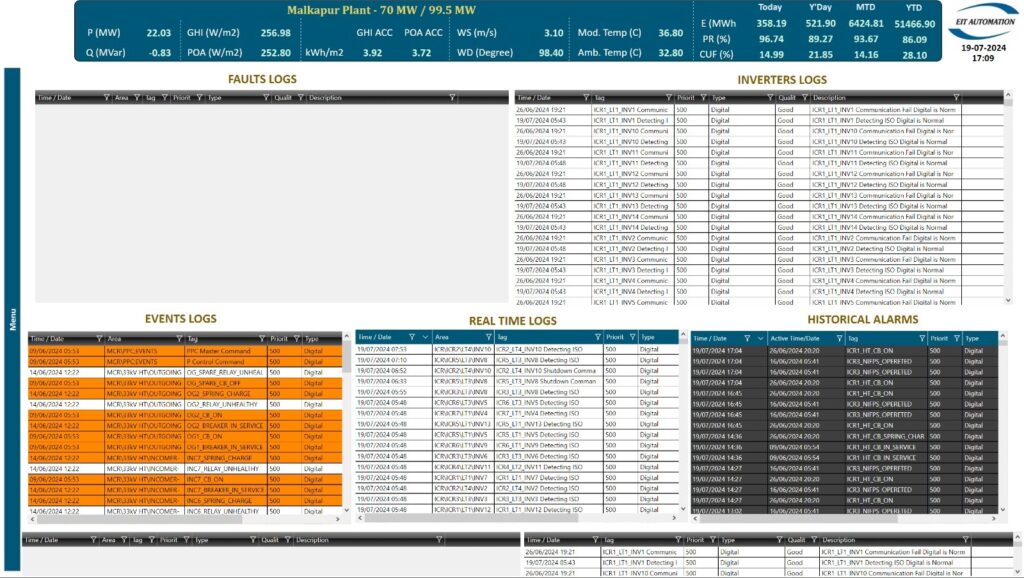Click Description filter icon in Faults Logs
1024x578 pixels.
(452, 98)
